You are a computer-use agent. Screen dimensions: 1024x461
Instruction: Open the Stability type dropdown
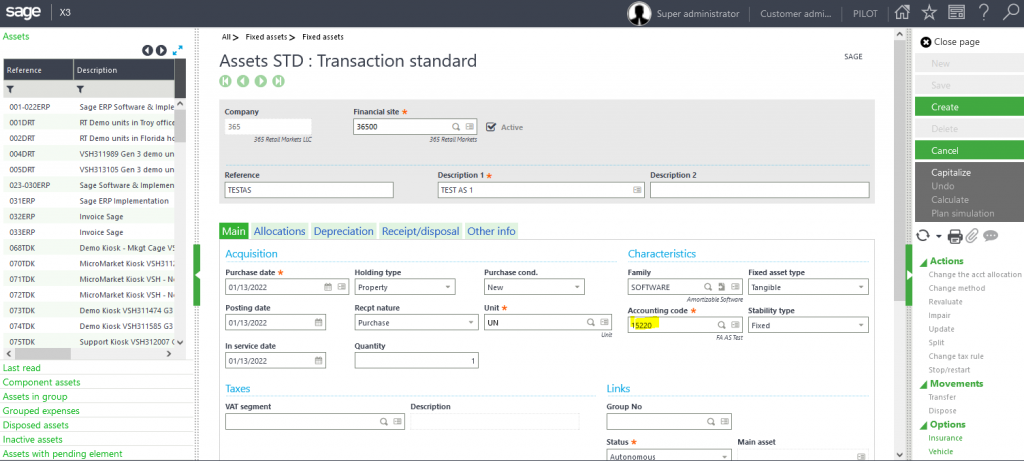[808, 325]
